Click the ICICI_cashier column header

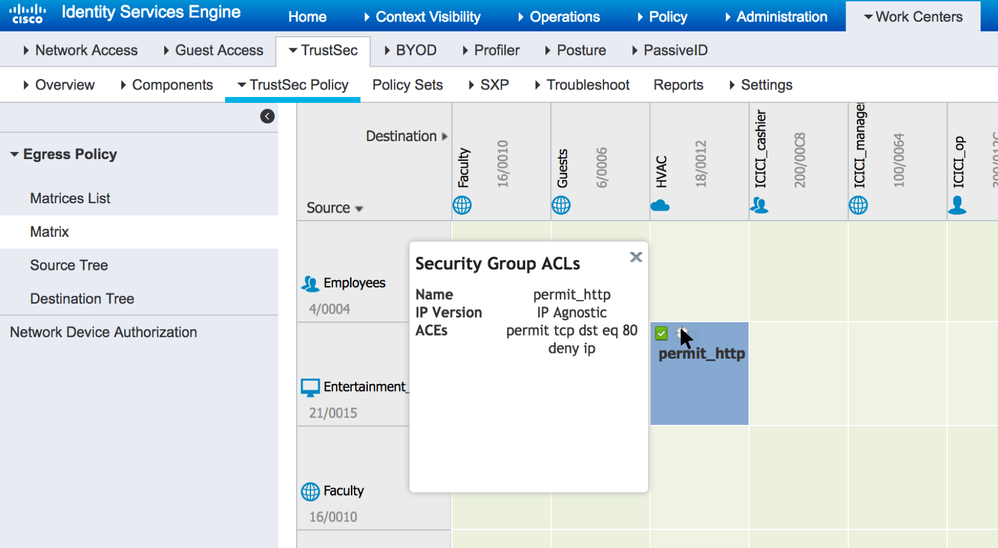761,149
